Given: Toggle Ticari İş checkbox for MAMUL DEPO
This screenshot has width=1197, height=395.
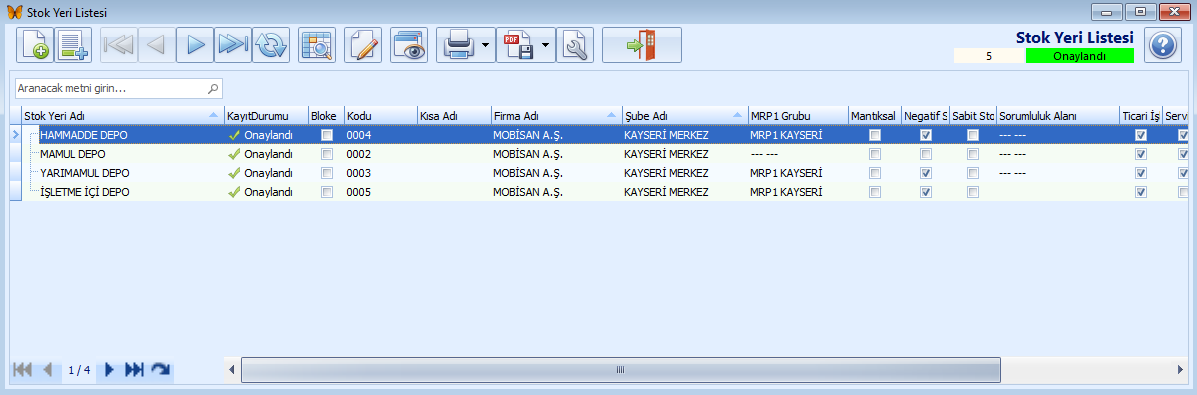Looking at the screenshot, I should pos(1141,154).
